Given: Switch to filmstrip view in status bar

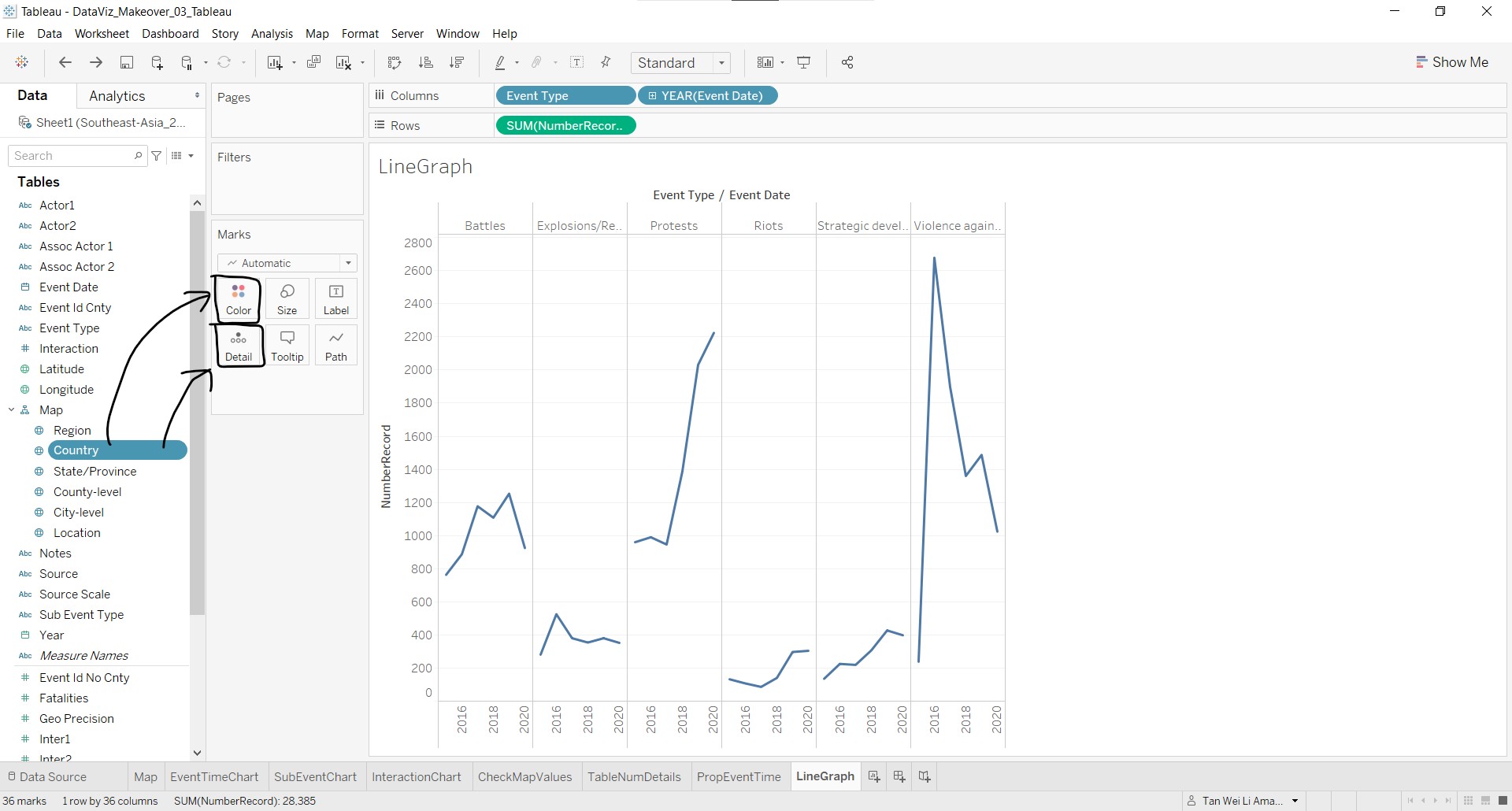Looking at the screenshot, I should click(x=1485, y=801).
